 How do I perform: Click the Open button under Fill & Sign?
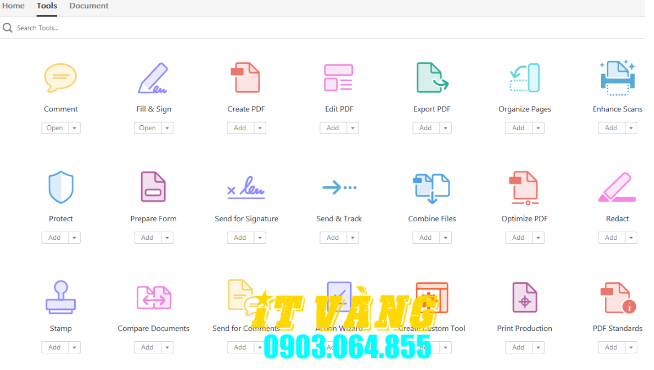point(148,128)
